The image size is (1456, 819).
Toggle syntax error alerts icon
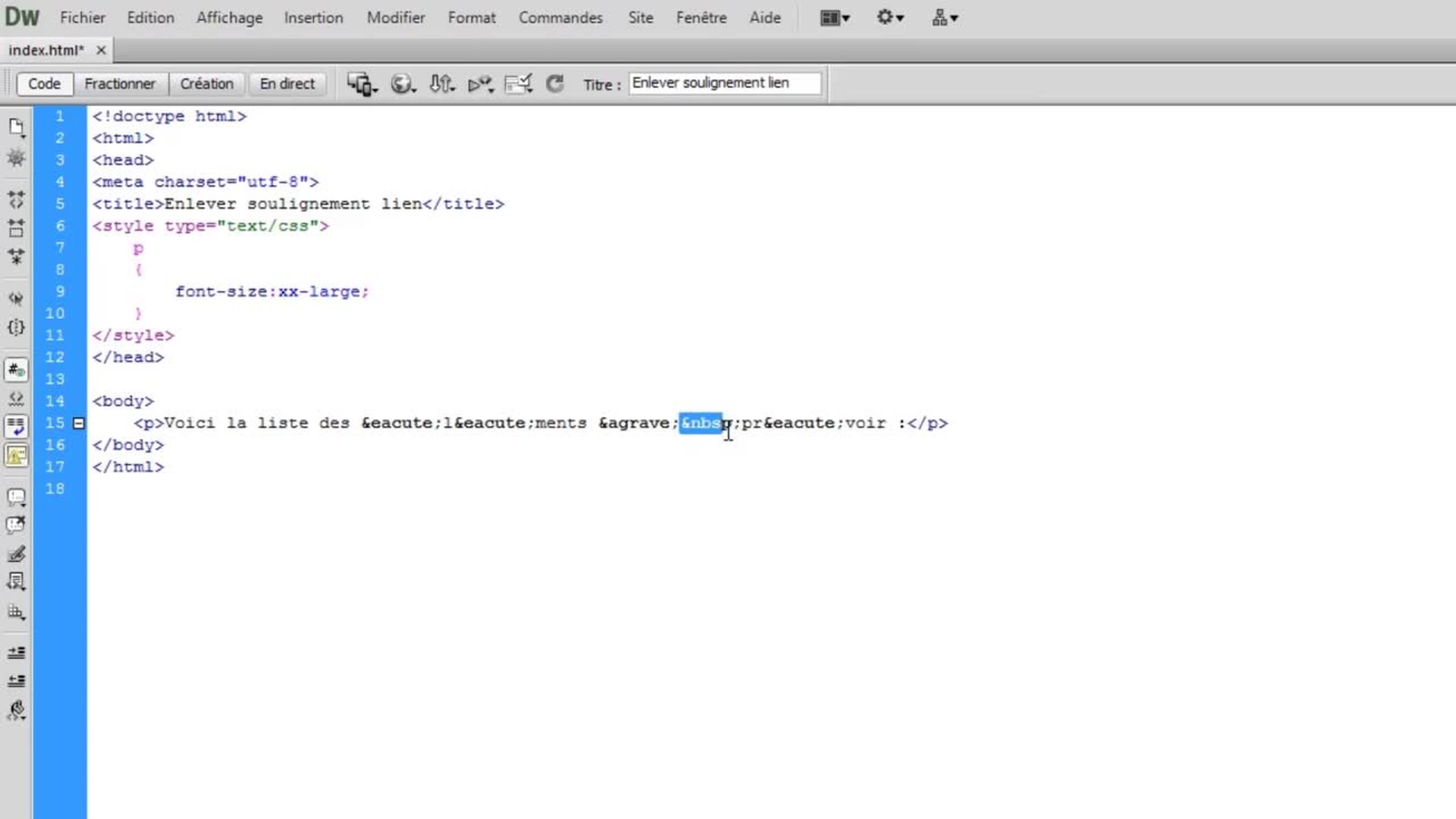pos(16,456)
